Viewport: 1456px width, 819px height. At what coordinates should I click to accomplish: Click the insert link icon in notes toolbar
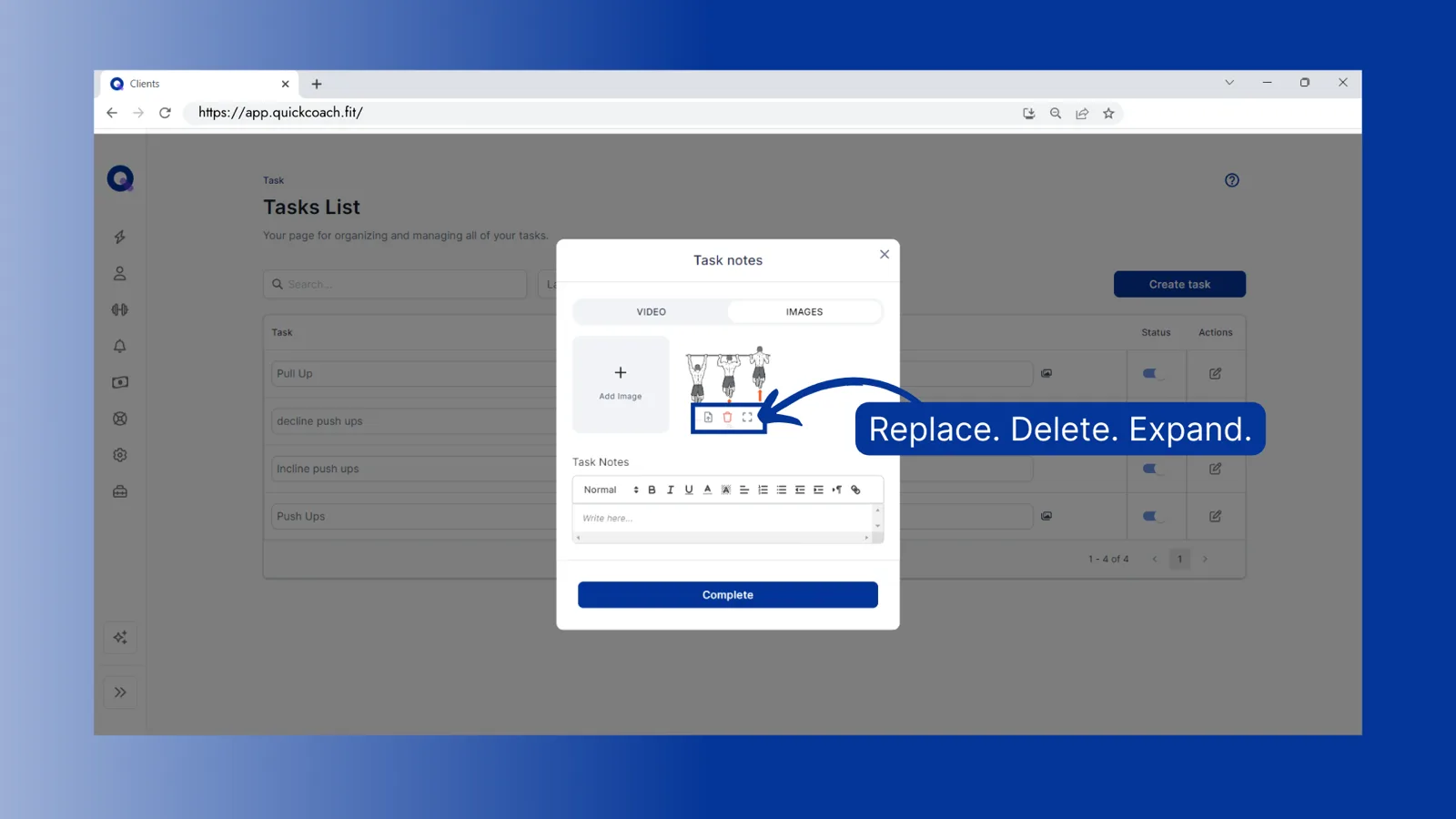(x=855, y=490)
